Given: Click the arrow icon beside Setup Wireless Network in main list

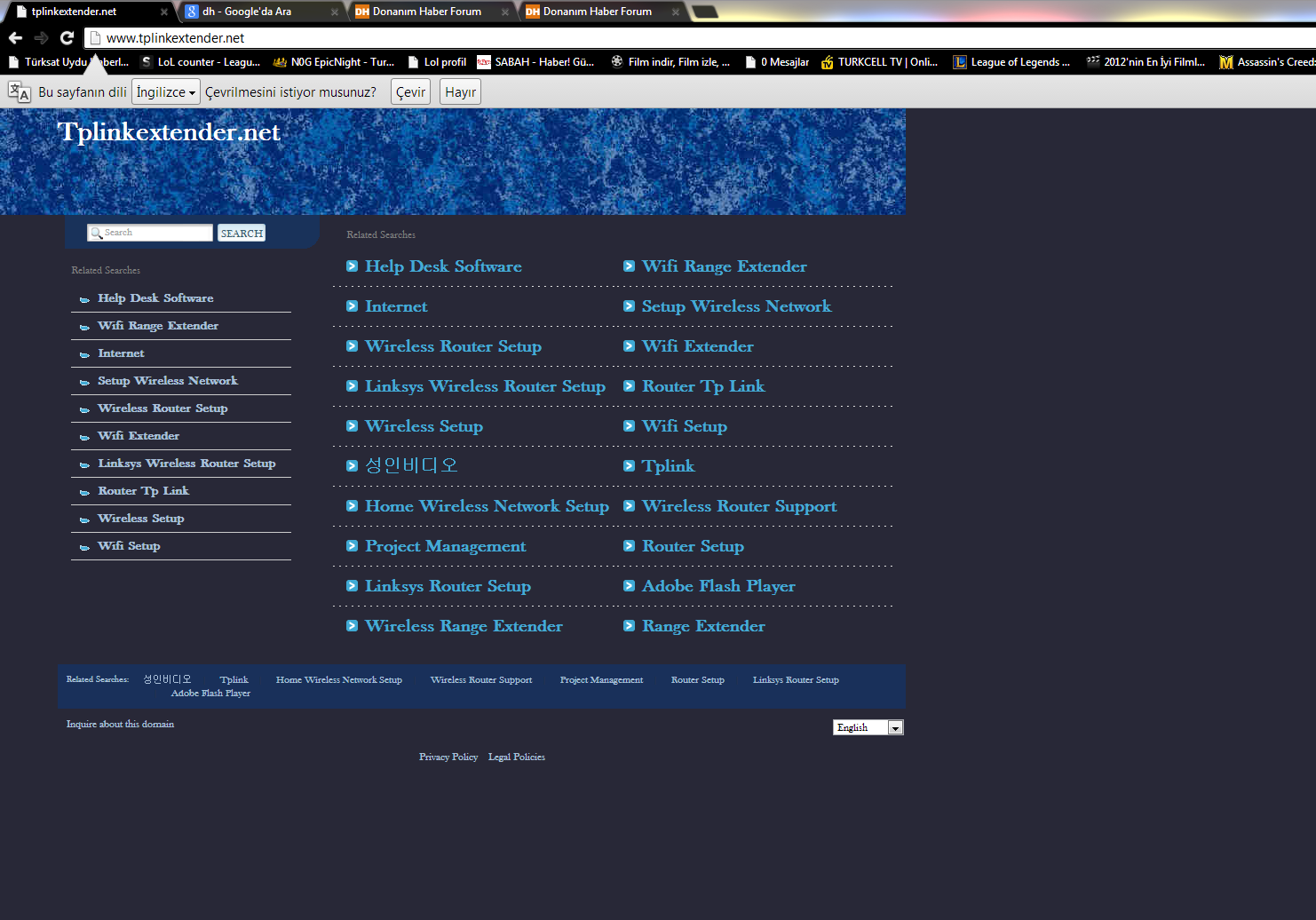Looking at the screenshot, I should [630, 306].
